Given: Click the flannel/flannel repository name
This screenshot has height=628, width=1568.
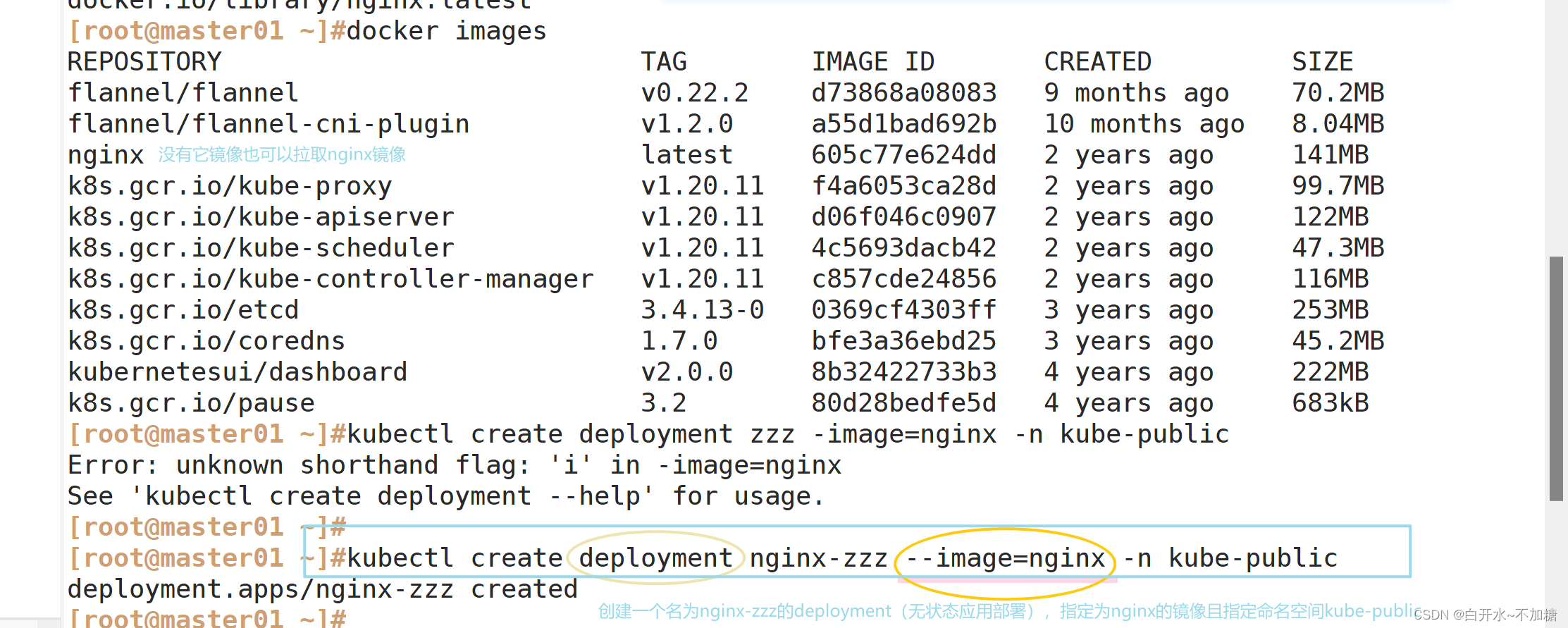Looking at the screenshot, I should coord(183,93).
